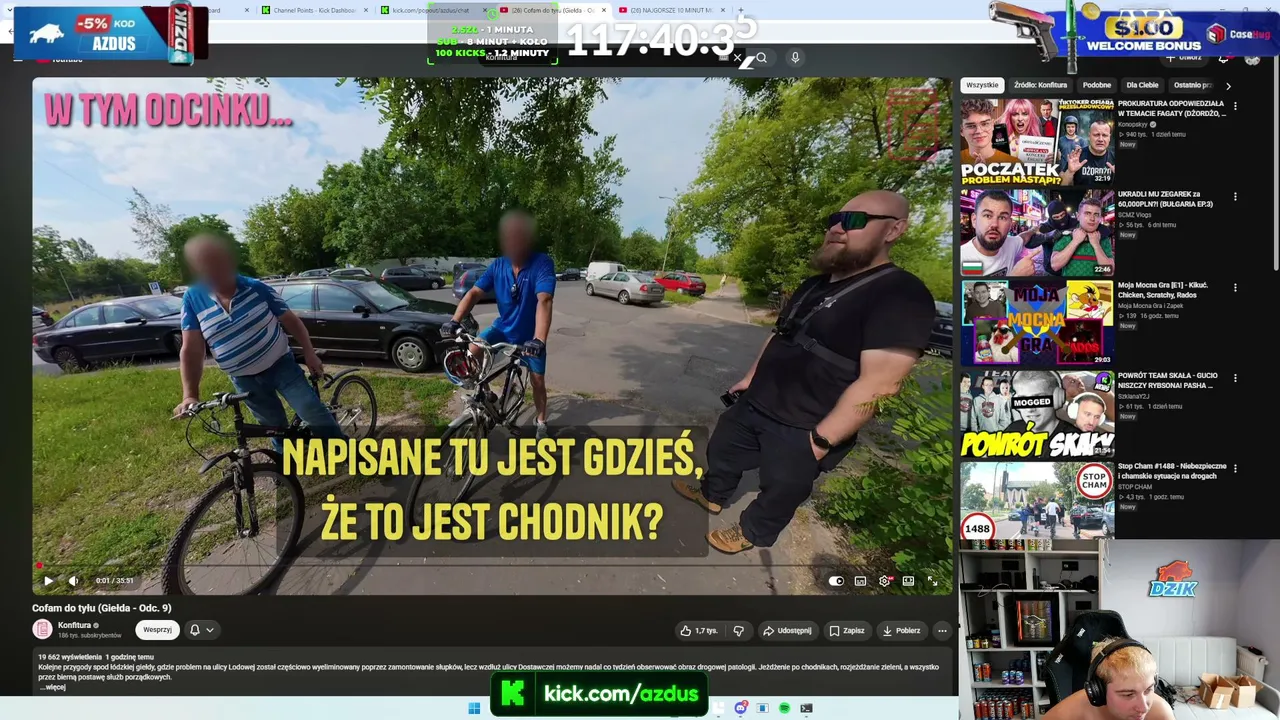
Task: Click the title PROKURATURA ODPOWIEDZIAŁA W TEMACIE FAGATY
Action: (1171, 108)
